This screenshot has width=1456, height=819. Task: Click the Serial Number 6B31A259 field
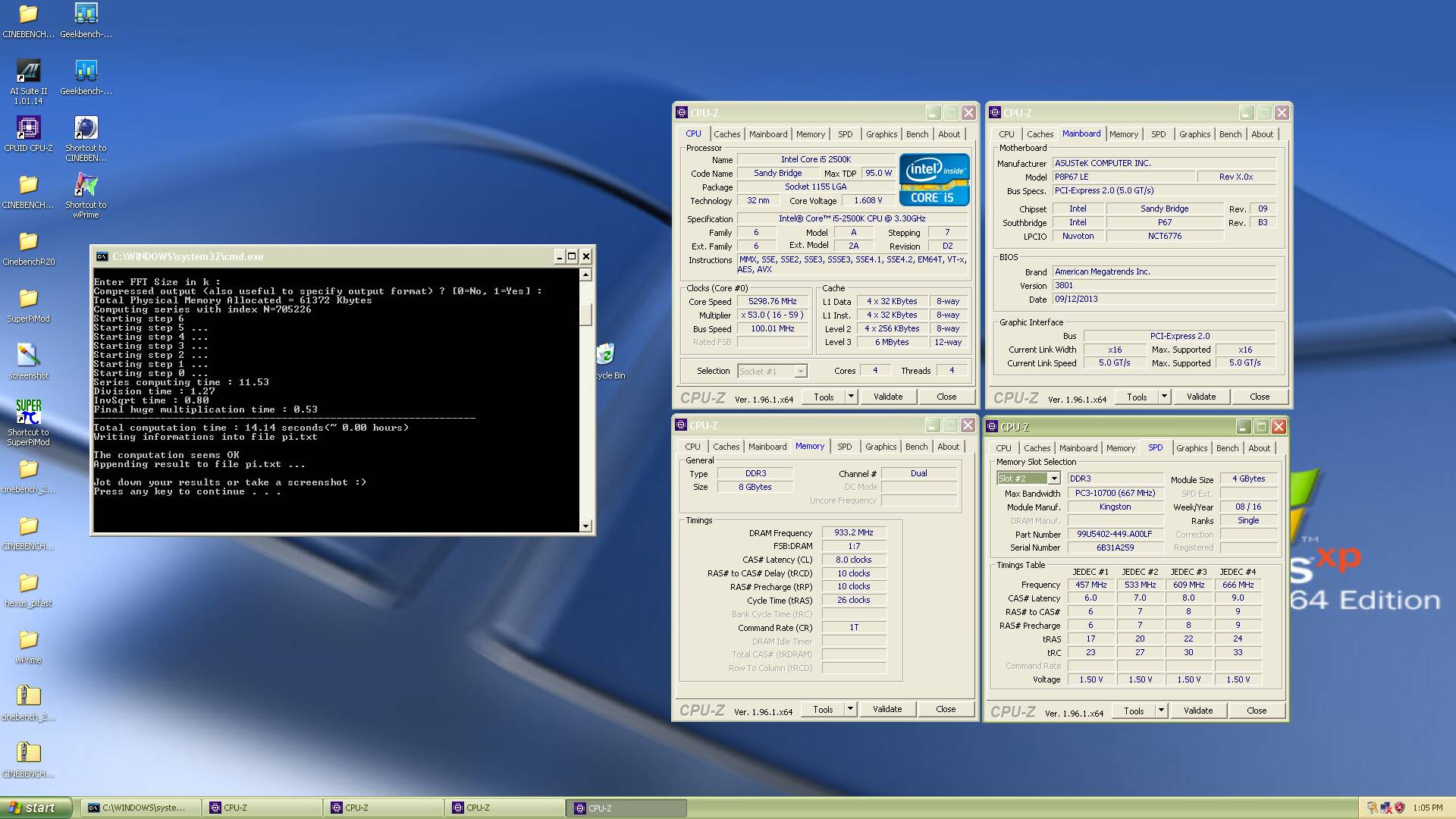1115,548
